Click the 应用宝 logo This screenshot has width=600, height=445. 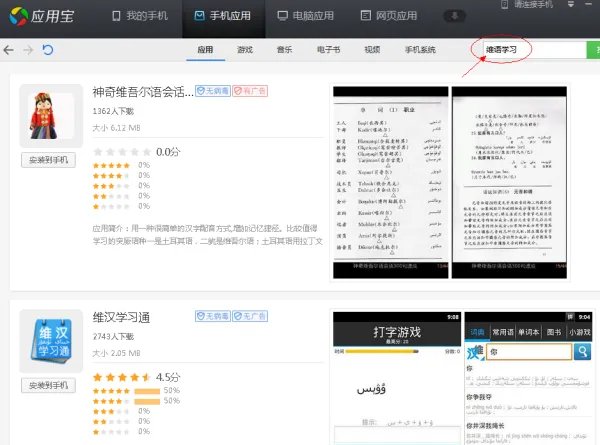(42, 16)
